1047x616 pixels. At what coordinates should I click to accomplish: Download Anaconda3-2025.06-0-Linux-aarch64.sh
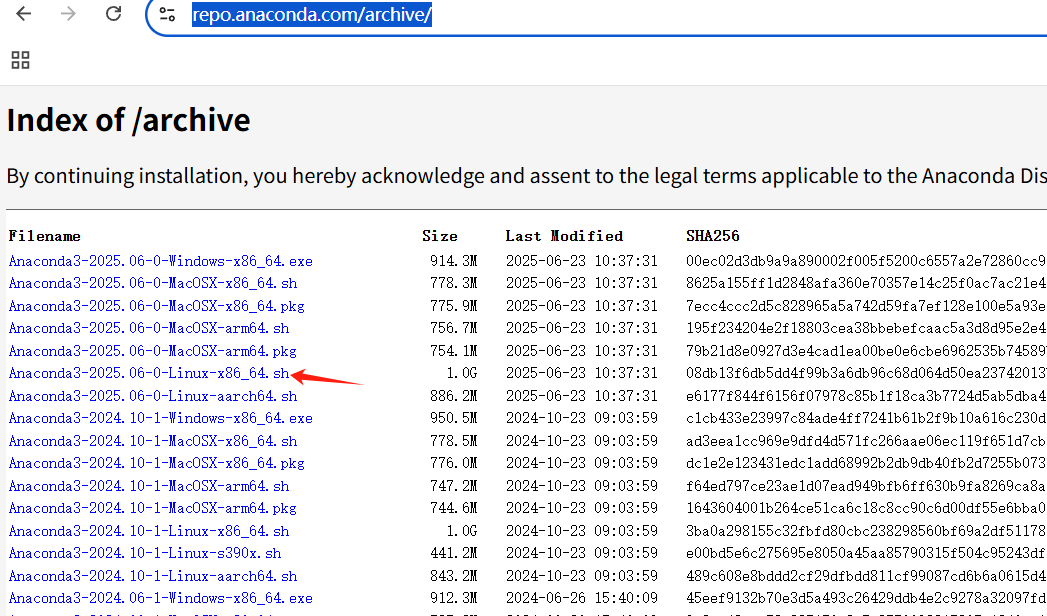click(x=153, y=396)
